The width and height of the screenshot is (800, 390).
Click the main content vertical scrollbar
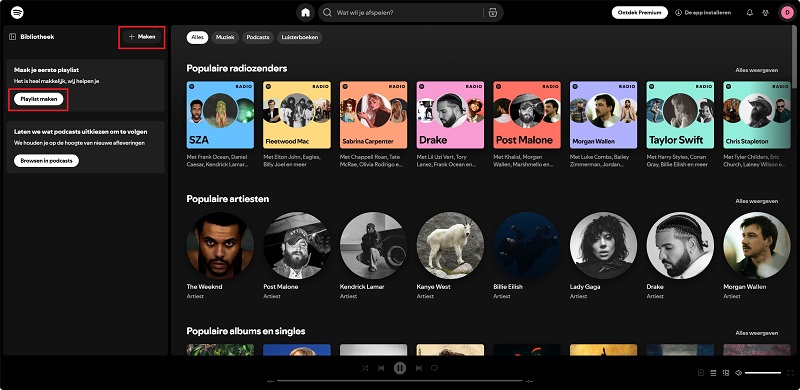(794, 56)
